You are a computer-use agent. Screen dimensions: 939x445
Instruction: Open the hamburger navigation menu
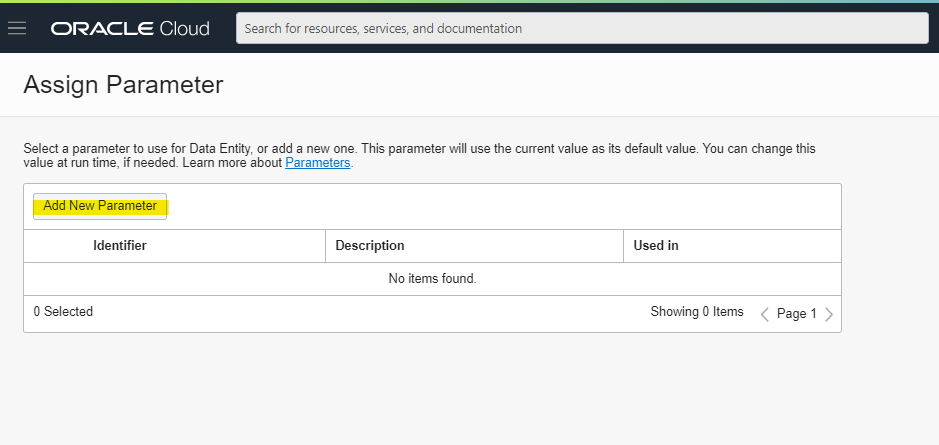[x=17, y=28]
